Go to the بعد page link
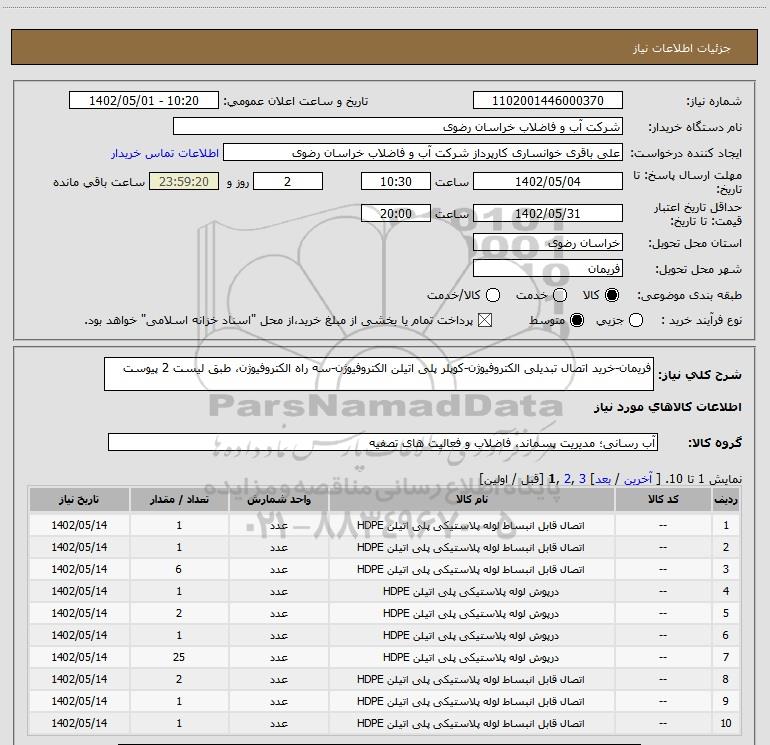Viewport: 770px width, 745px height. click(603, 479)
